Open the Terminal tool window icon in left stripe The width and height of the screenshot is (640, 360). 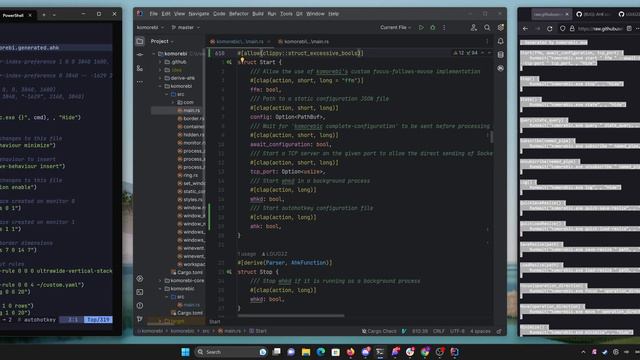coord(140,292)
